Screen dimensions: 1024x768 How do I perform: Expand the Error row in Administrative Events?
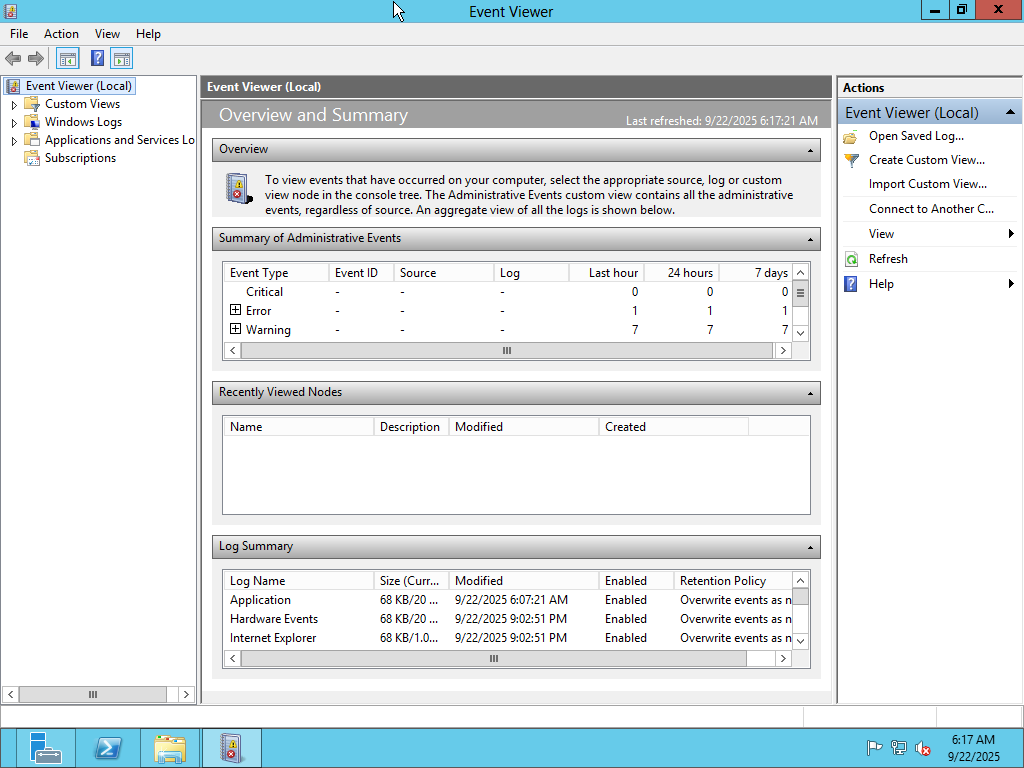[x=236, y=311]
